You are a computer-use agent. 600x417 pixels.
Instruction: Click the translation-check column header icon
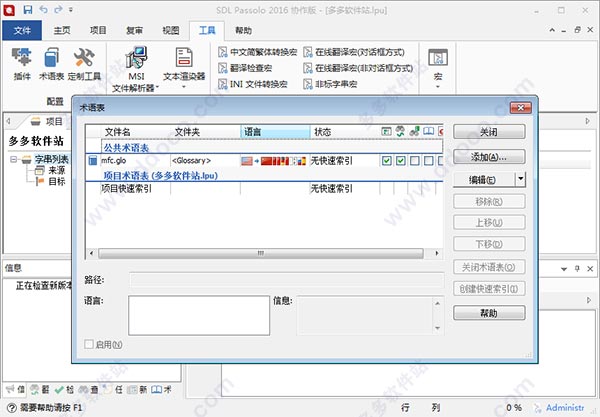[400, 132]
